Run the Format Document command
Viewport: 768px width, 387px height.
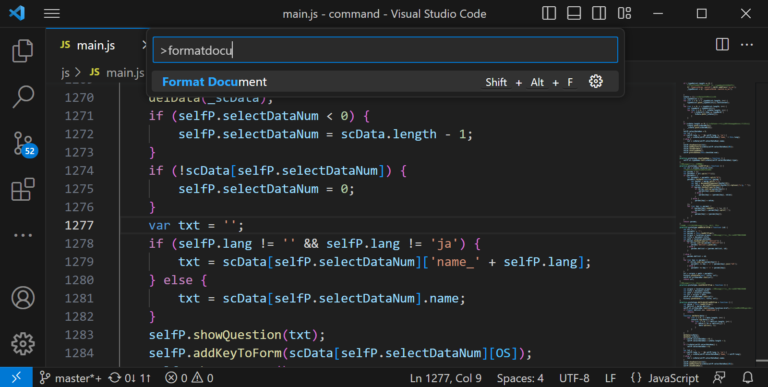pos(385,82)
